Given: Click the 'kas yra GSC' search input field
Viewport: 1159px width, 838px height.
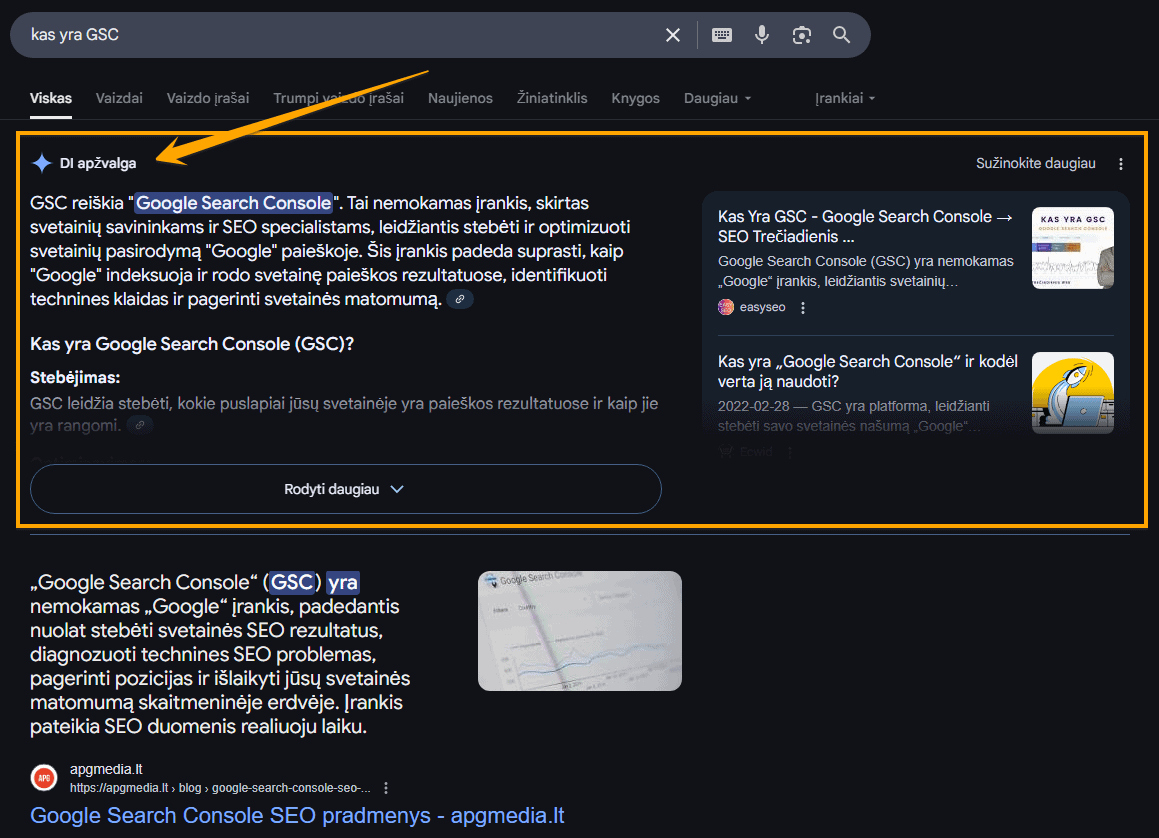Looking at the screenshot, I should (x=340, y=35).
